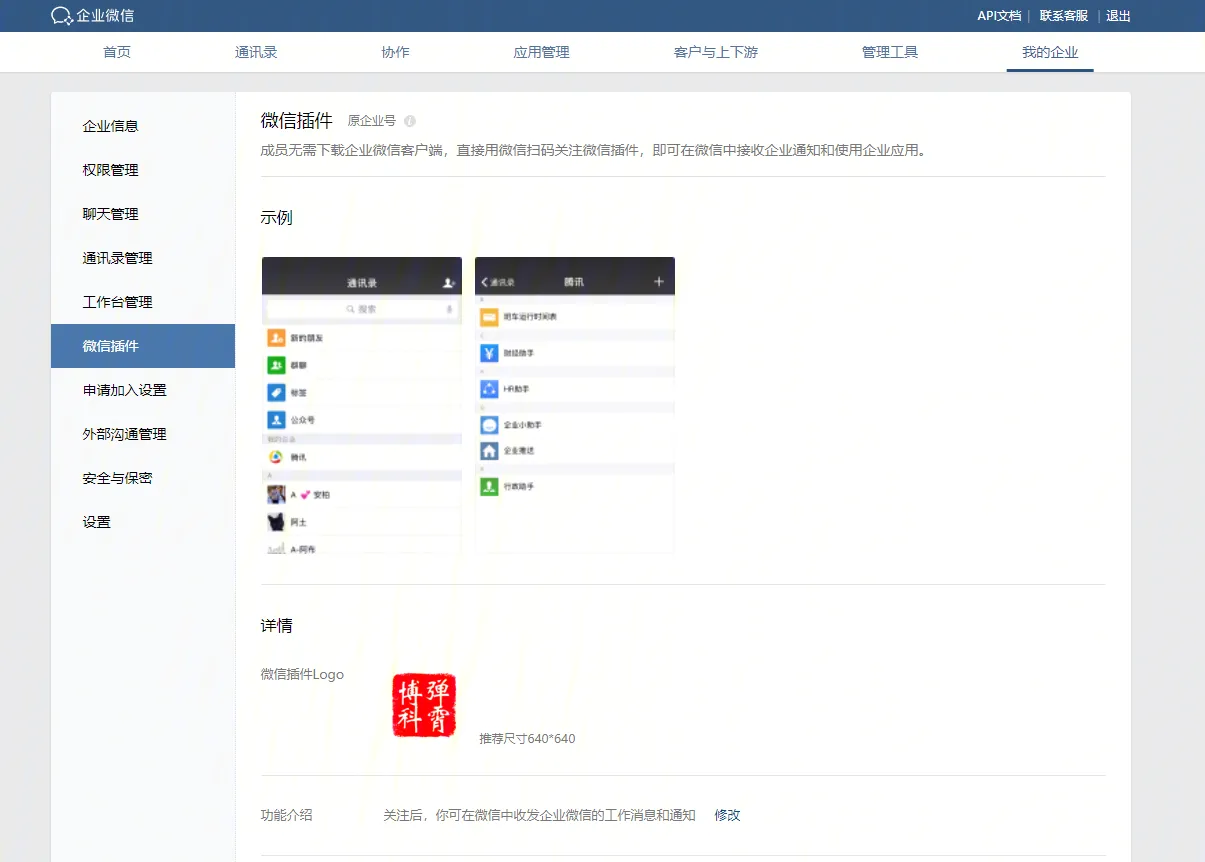This screenshot has height=862, width=1205.
Task: Select the 我的企业 tab
Action: click(1050, 52)
